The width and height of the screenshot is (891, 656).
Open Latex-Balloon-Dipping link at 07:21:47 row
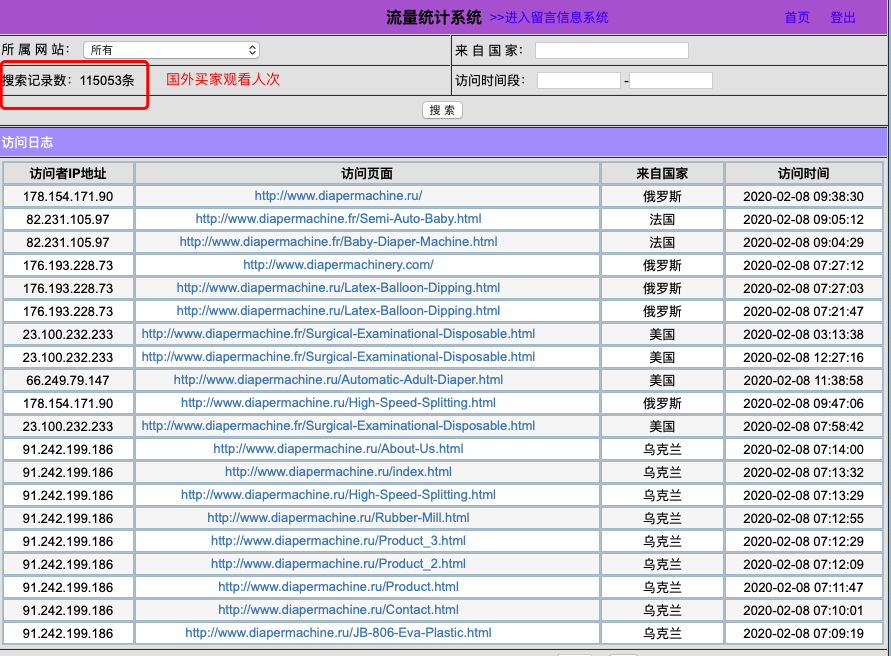point(338,311)
